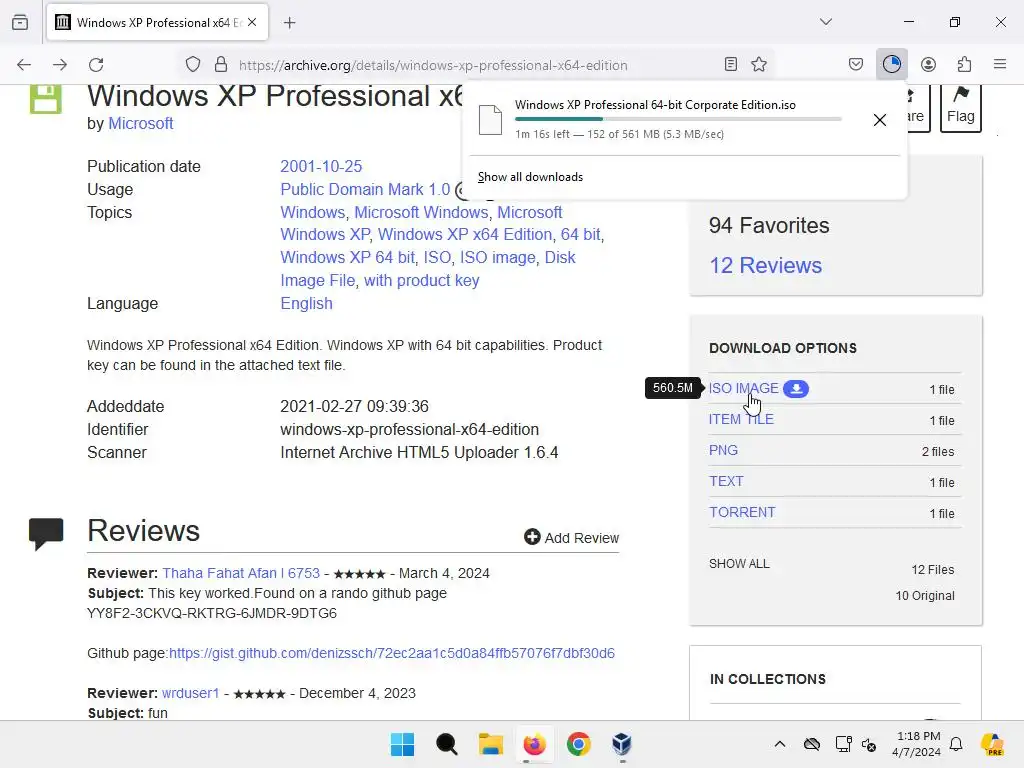Open the gist.github.com link in review
This screenshot has width=1024, height=768.
point(392,653)
